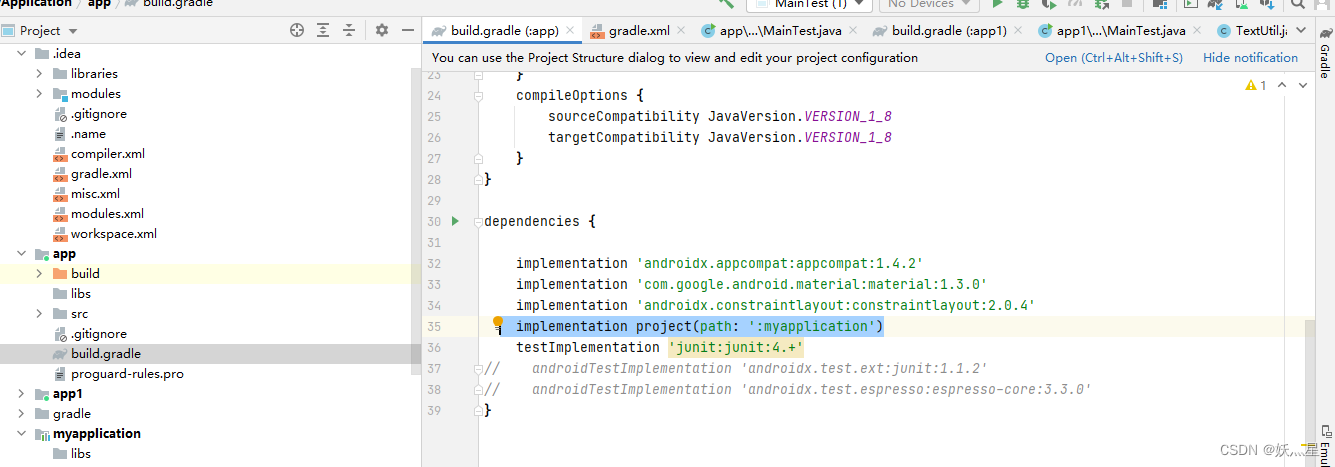This screenshot has width=1335, height=467.
Task: Click the fold end marker at line 27
Action: (478, 158)
